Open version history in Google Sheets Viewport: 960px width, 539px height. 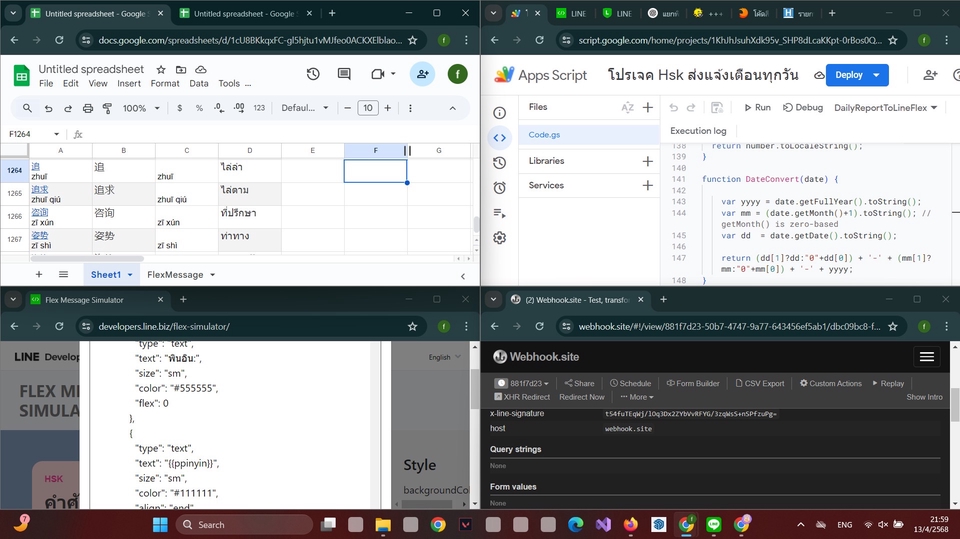[x=313, y=74]
